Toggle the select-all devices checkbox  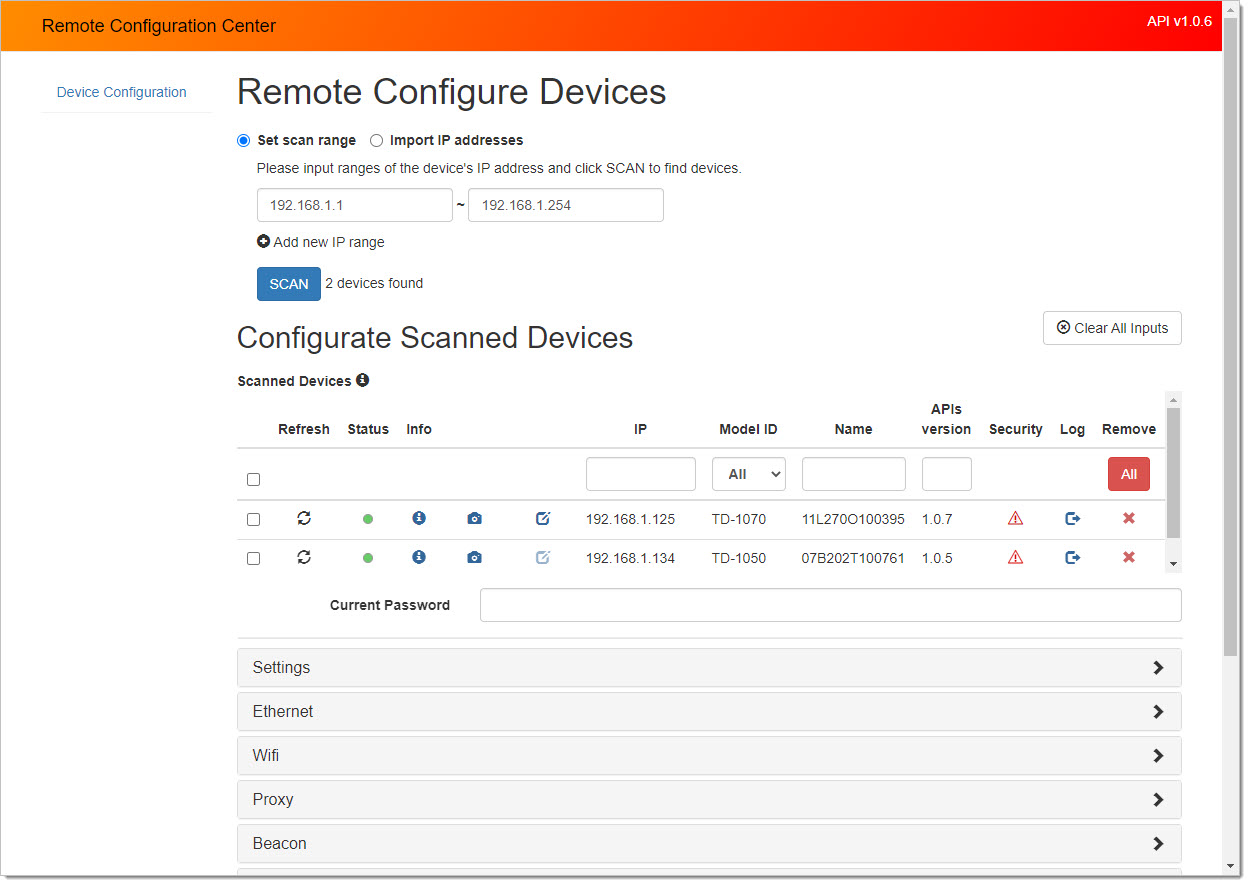pyautogui.click(x=254, y=479)
